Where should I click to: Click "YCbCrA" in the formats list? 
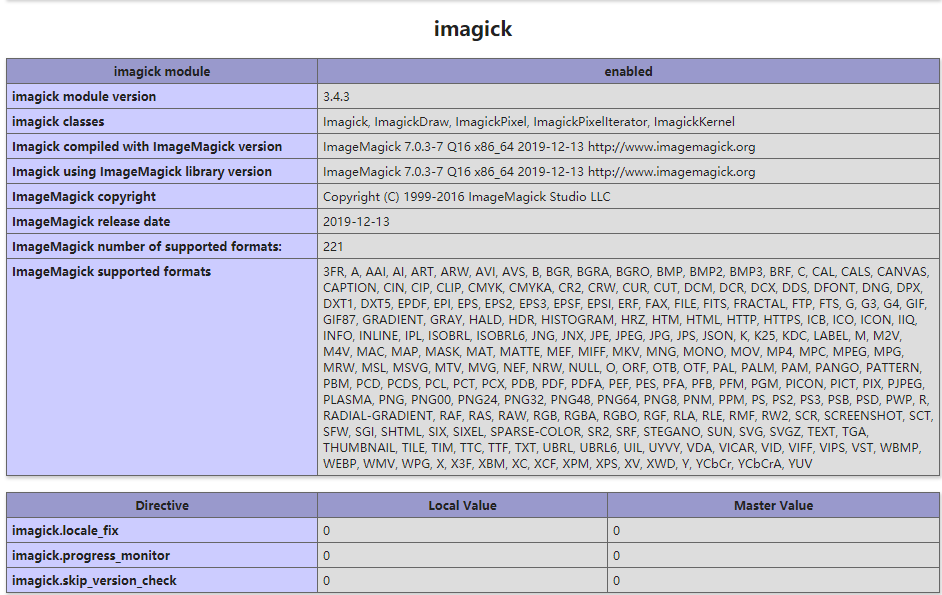760,464
